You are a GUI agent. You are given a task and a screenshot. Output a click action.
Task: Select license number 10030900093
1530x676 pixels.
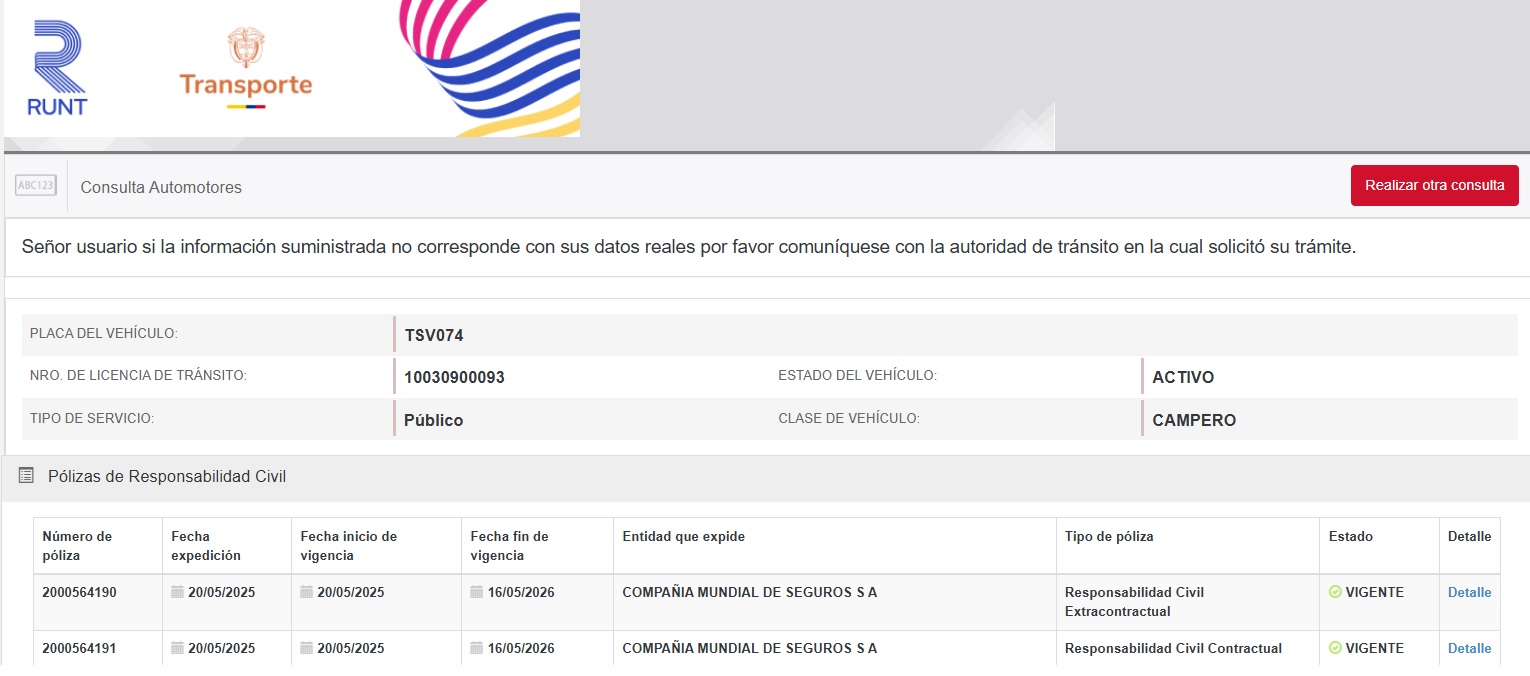454,378
